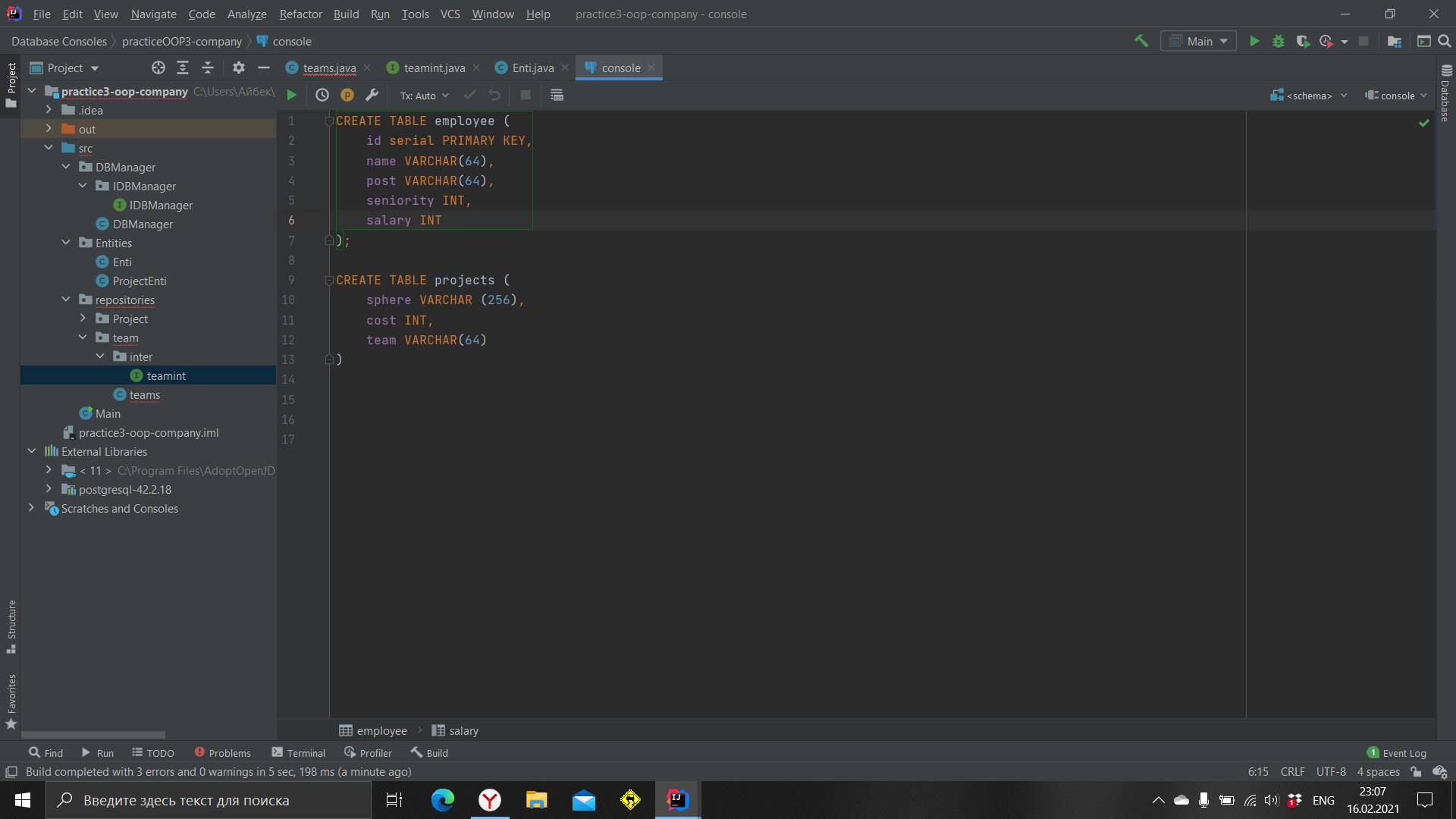
Task: Expand the out folder
Action: [49, 129]
